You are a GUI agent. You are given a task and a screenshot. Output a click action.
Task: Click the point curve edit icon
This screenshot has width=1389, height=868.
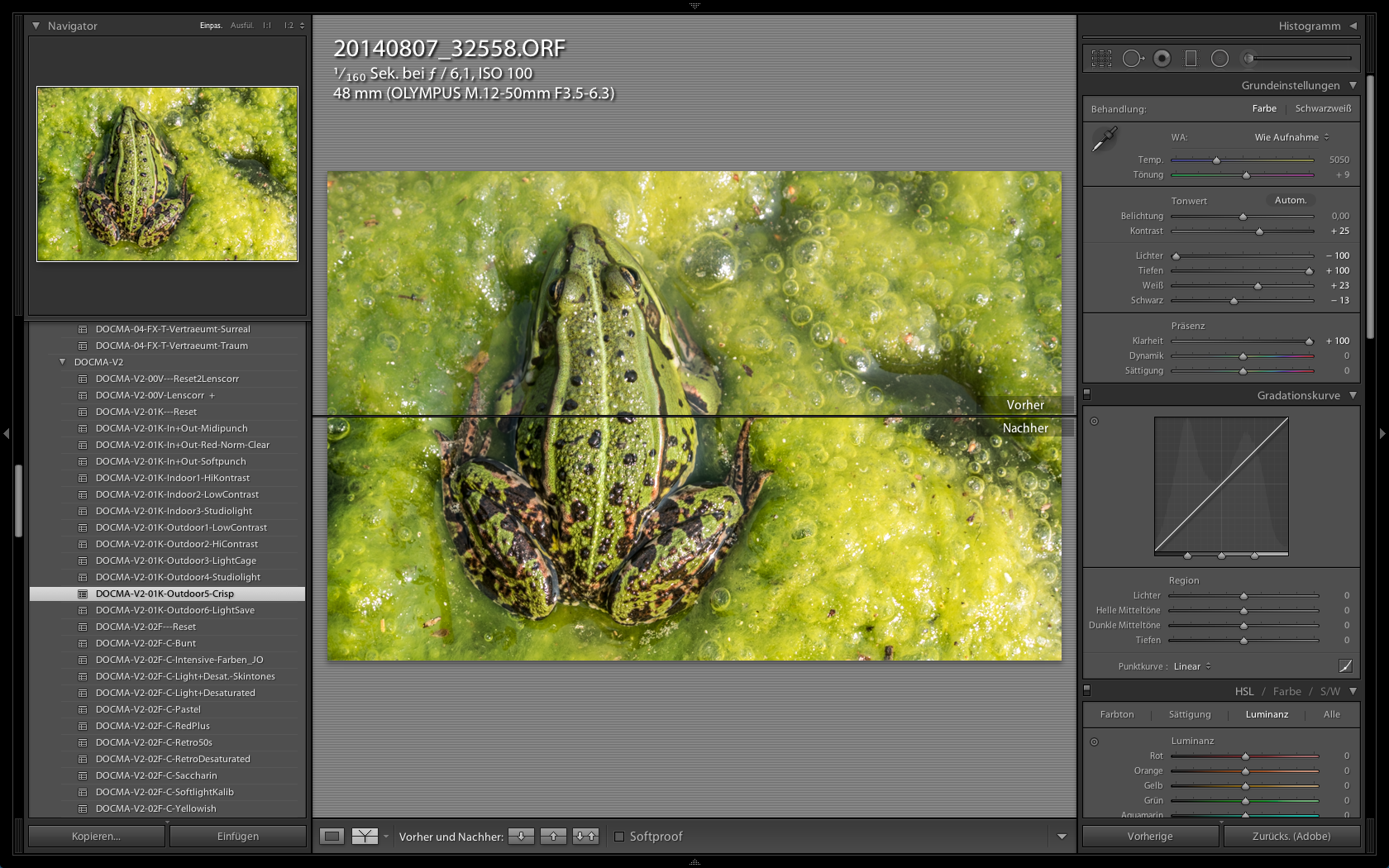(x=1345, y=666)
